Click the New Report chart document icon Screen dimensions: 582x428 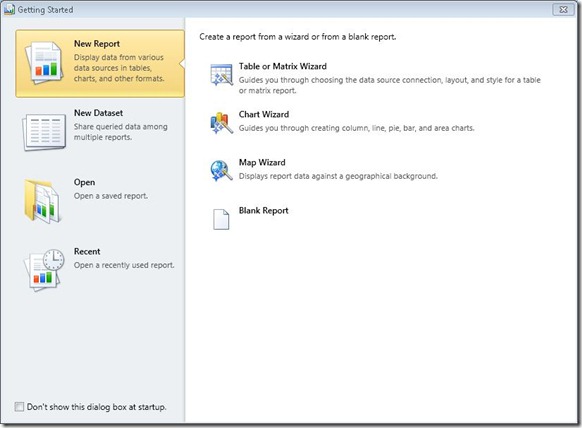[44, 63]
